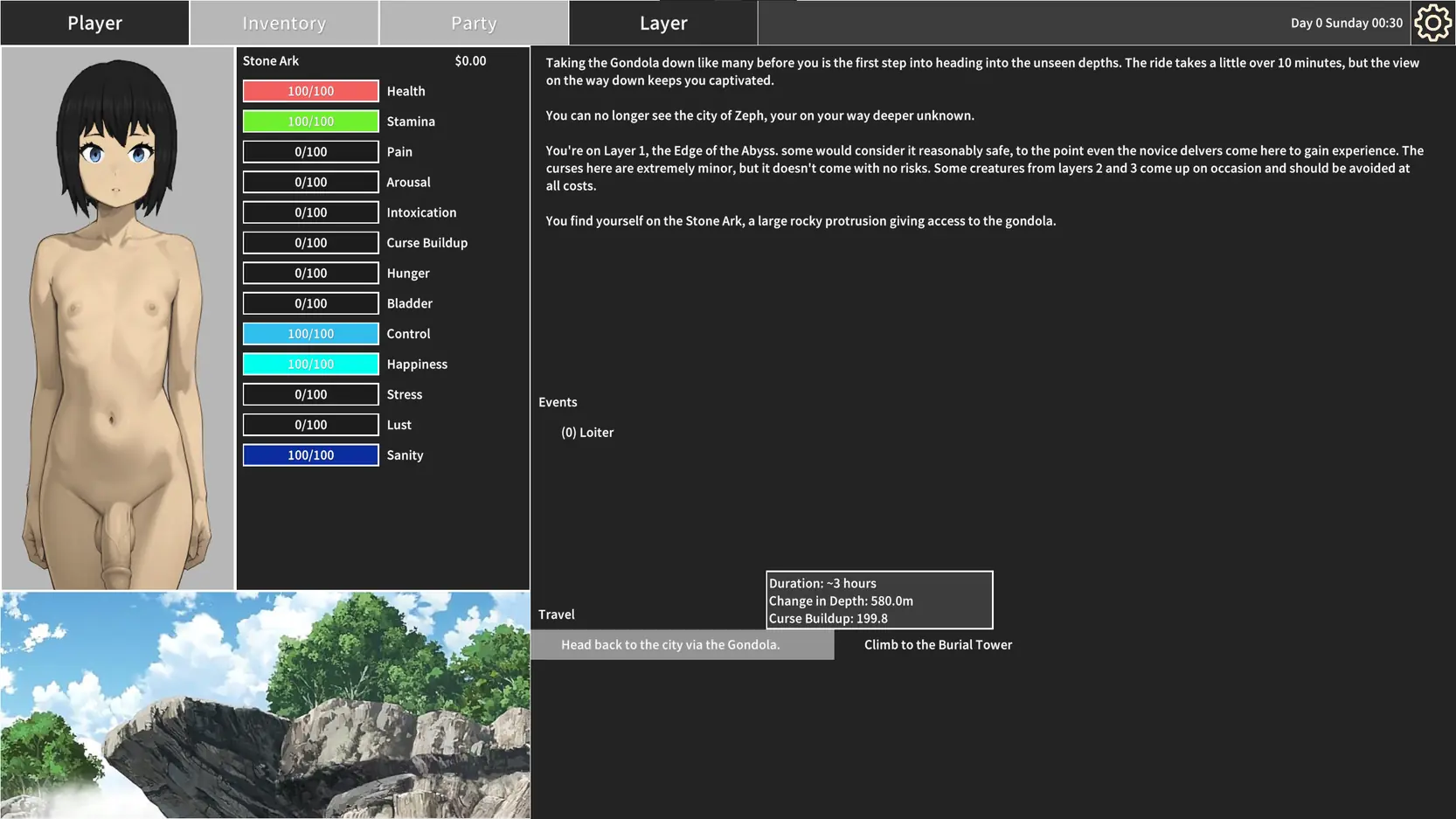Switch to the Player tab
1456x819 pixels.
click(94, 23)
